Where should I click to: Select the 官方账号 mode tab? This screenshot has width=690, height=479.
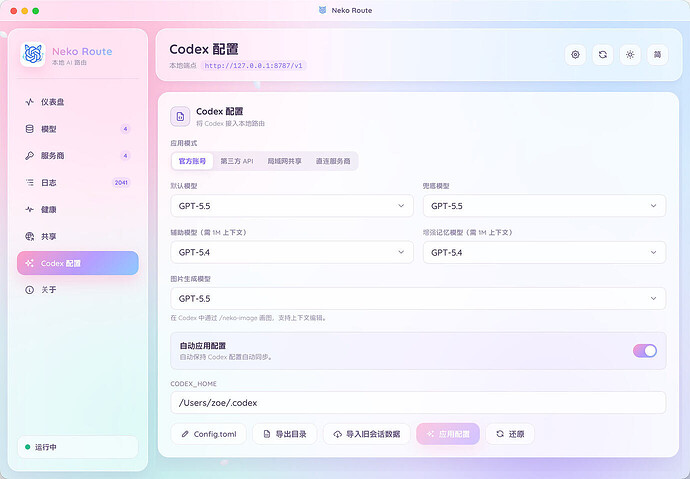coord(192,161)
